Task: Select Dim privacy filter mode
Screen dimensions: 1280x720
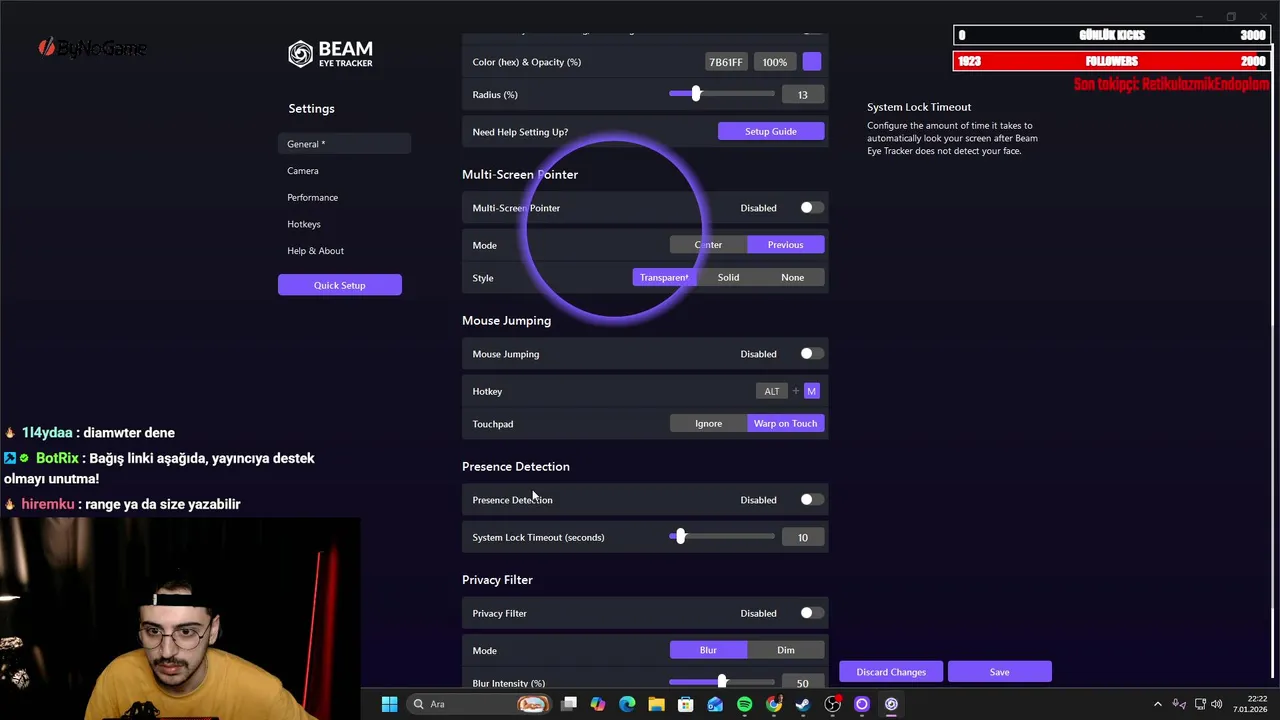Action: (x=785, y=650)
